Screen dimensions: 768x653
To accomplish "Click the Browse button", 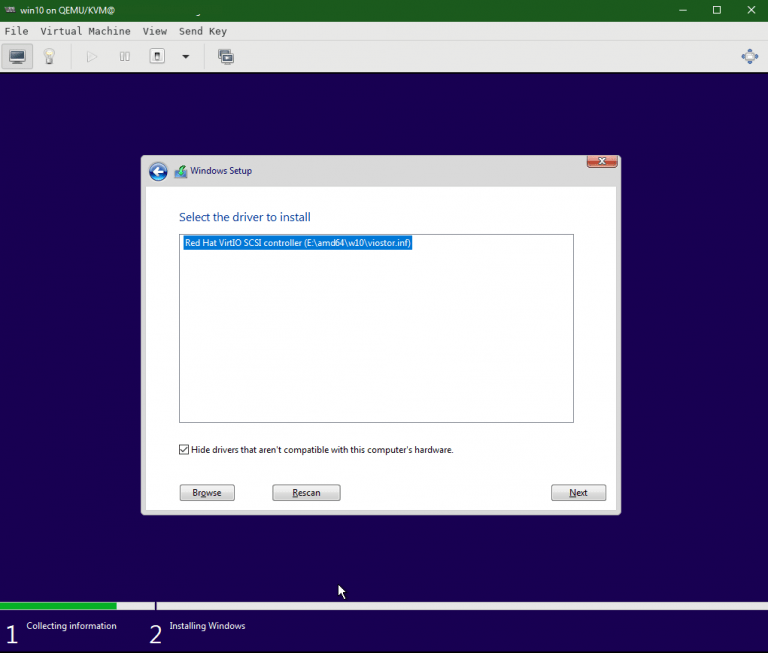I will tap(207, 493).
